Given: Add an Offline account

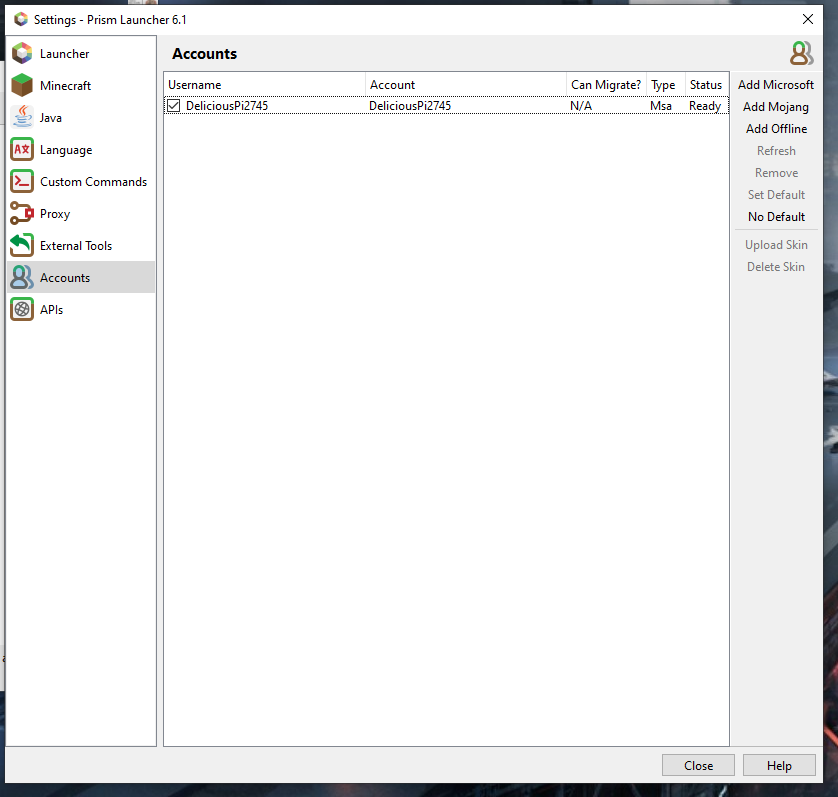Looking at the screenshot, I should coord(776,129).
